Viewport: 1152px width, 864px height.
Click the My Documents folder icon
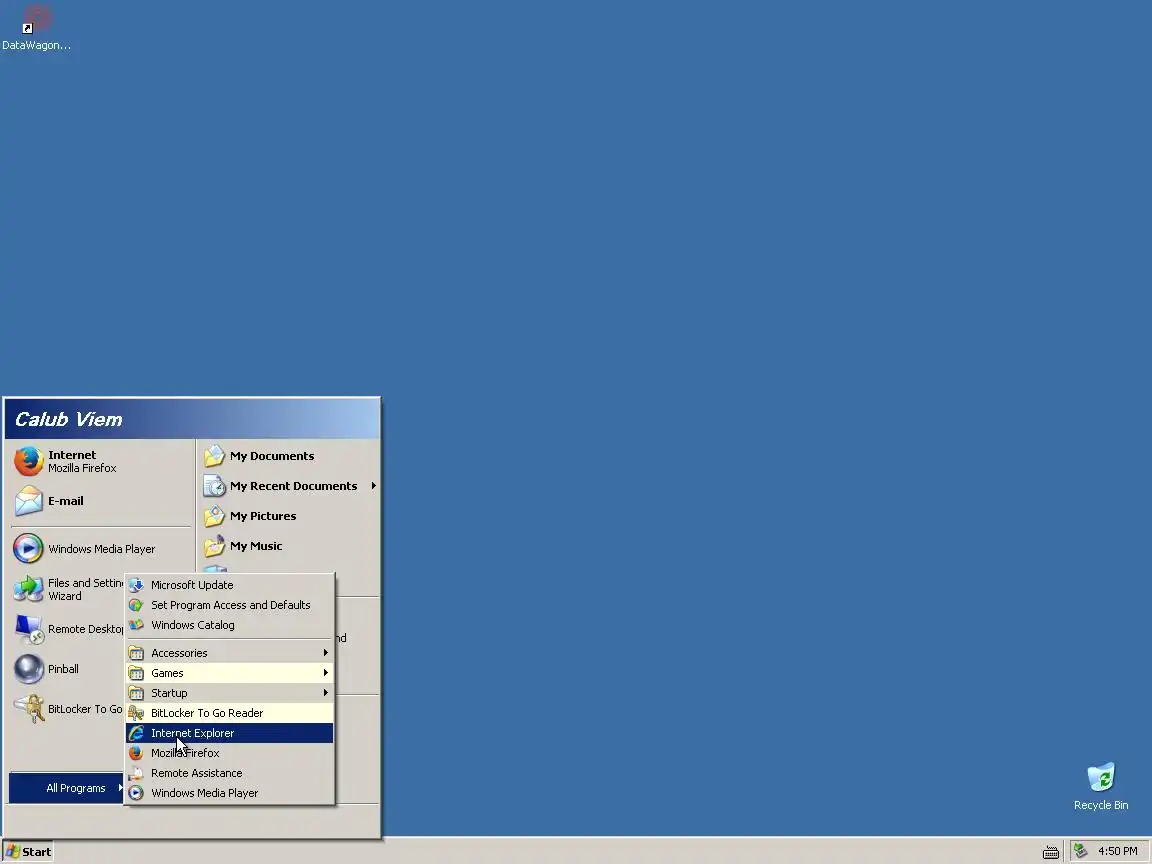click(215, 456)
